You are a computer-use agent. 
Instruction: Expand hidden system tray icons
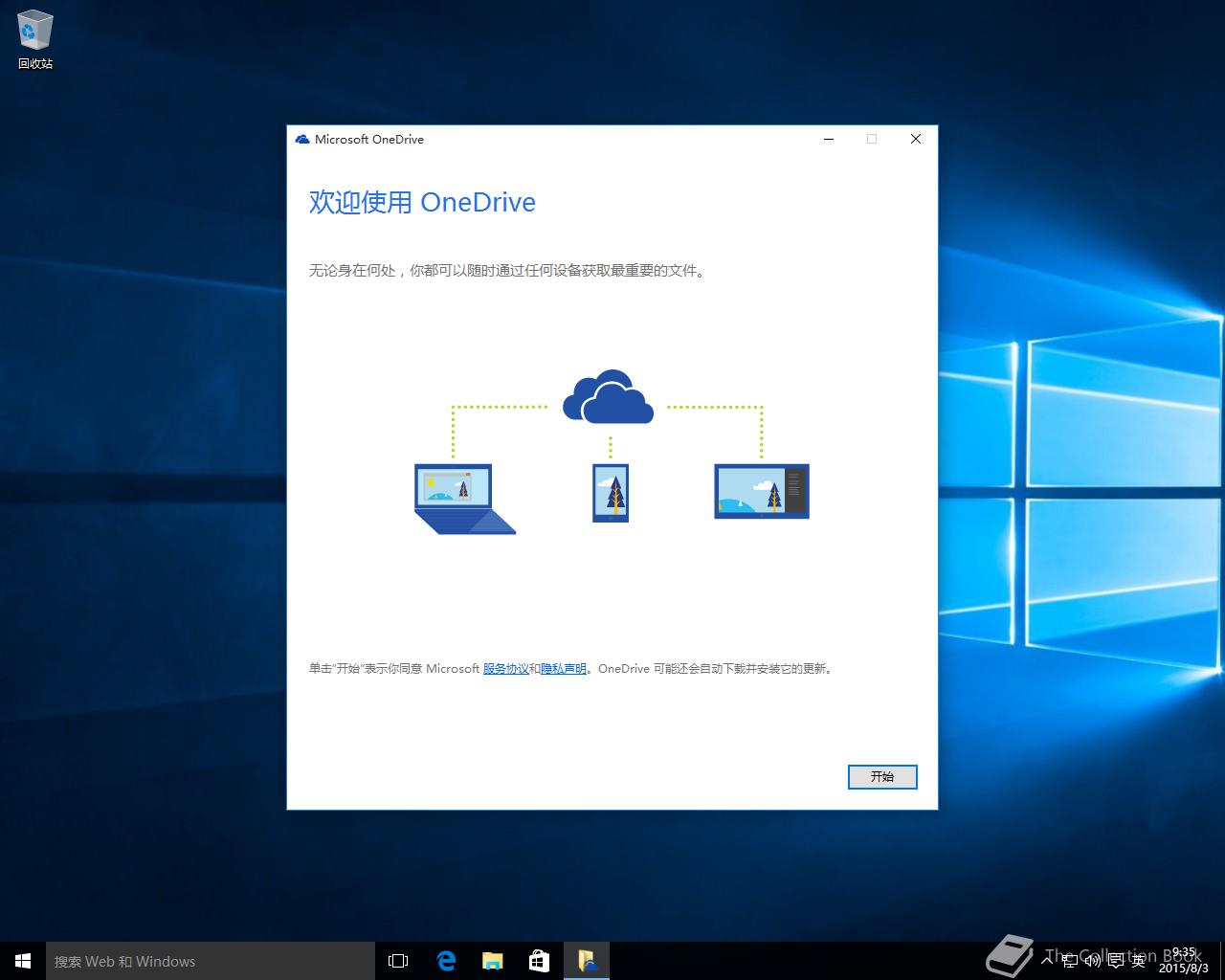[x=1047, y=960]
